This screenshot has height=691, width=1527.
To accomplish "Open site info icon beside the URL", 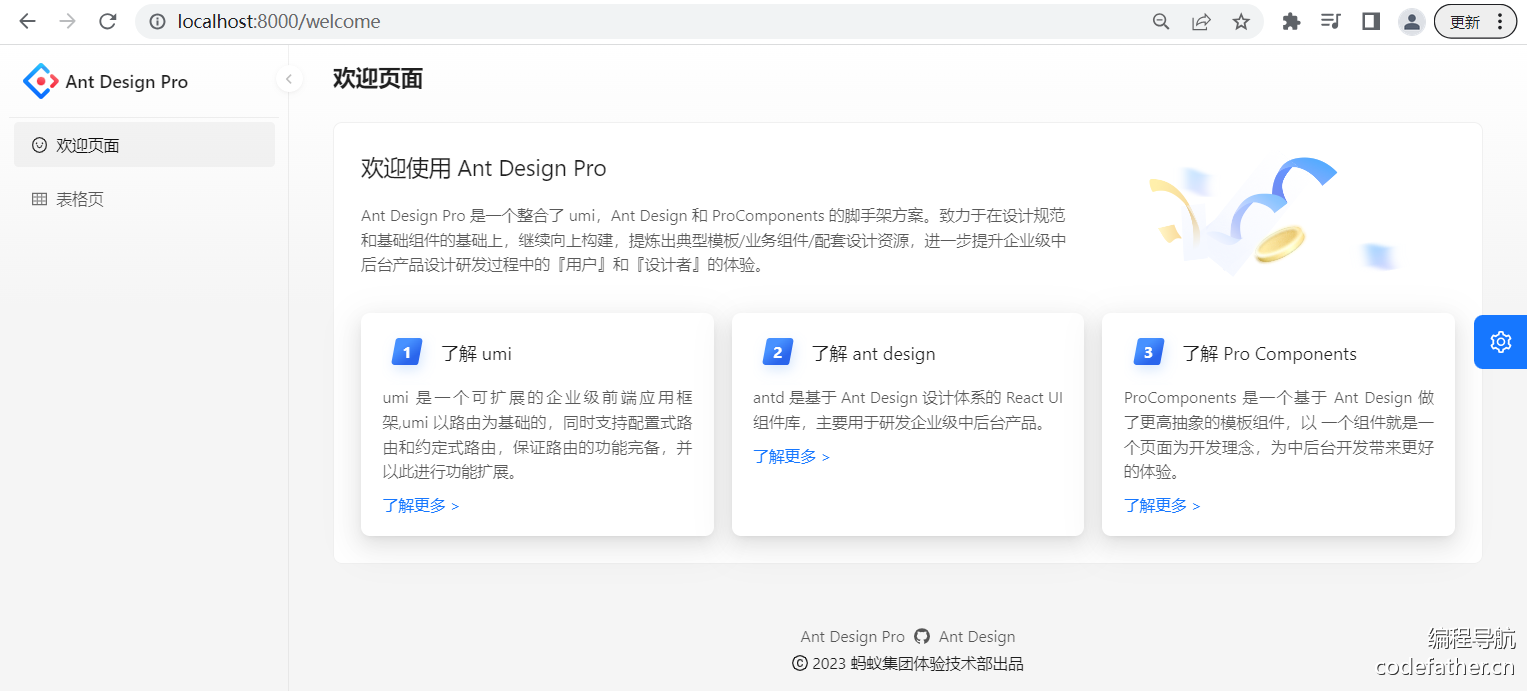I will coord(157,21).
